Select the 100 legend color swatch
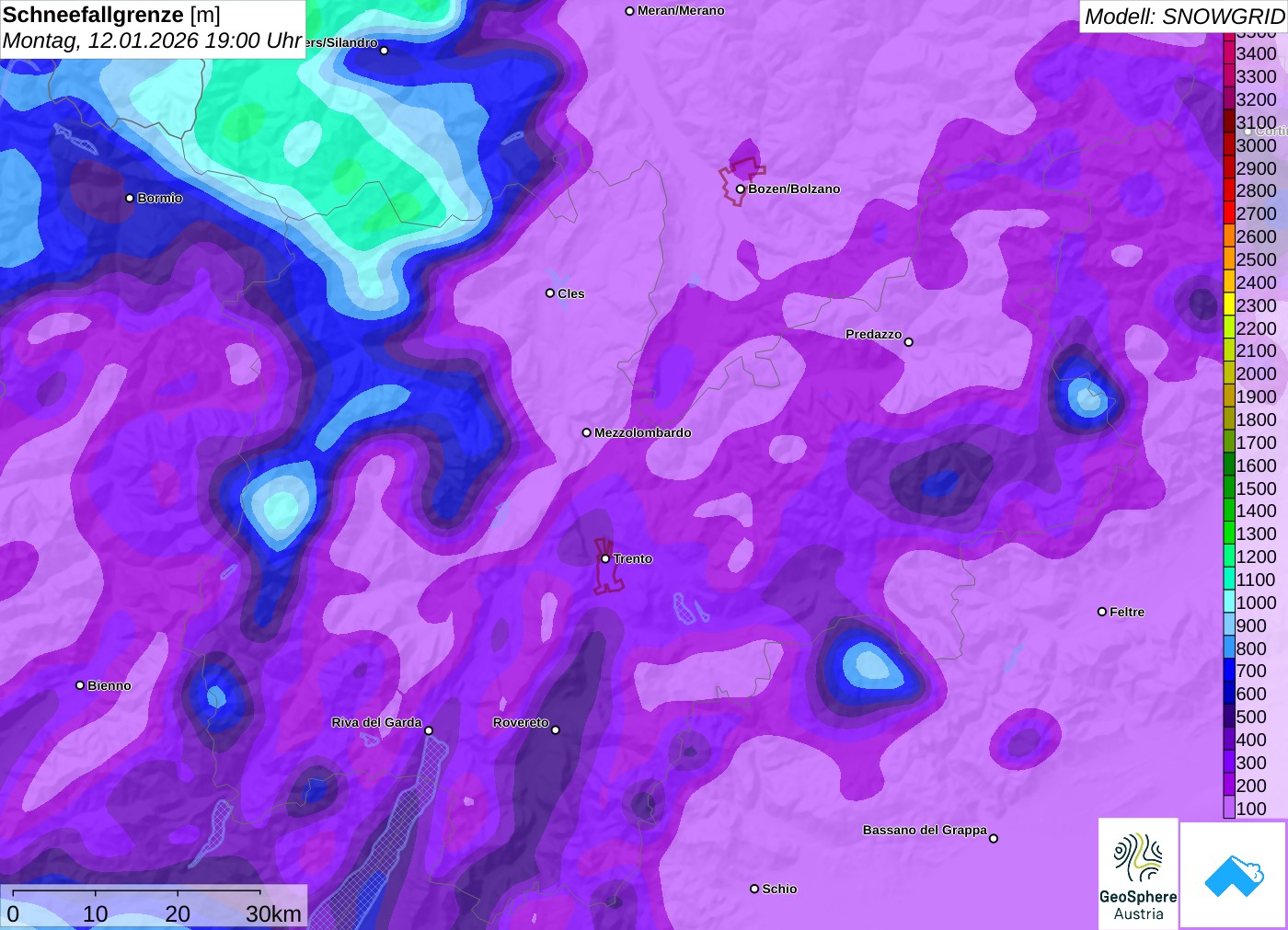 pos(1229,808)
